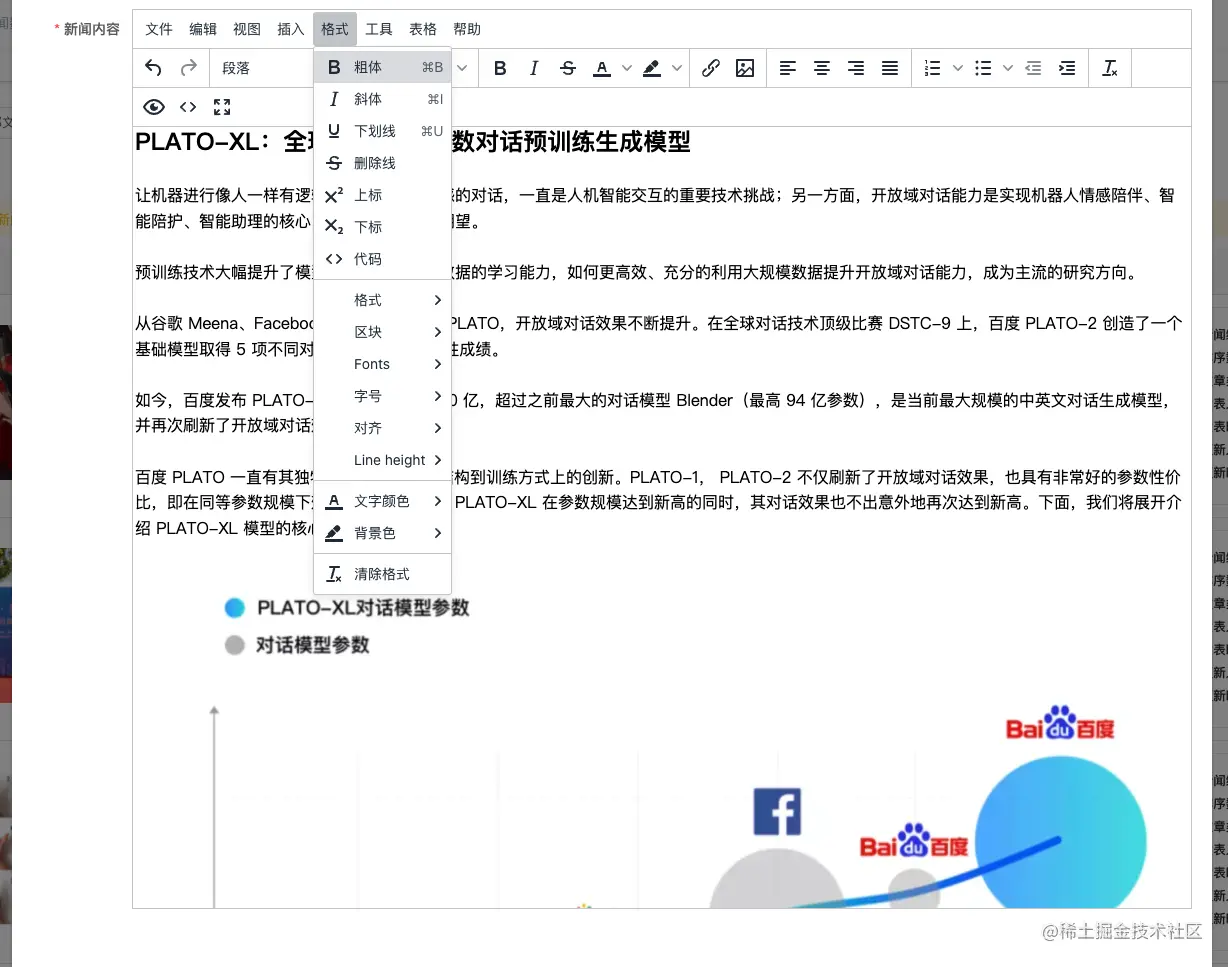Insert a link using the chain icon
Image resolution: width=1228 pixels, height=967 pixels.
pyautogui.click(x=711, y=68)
